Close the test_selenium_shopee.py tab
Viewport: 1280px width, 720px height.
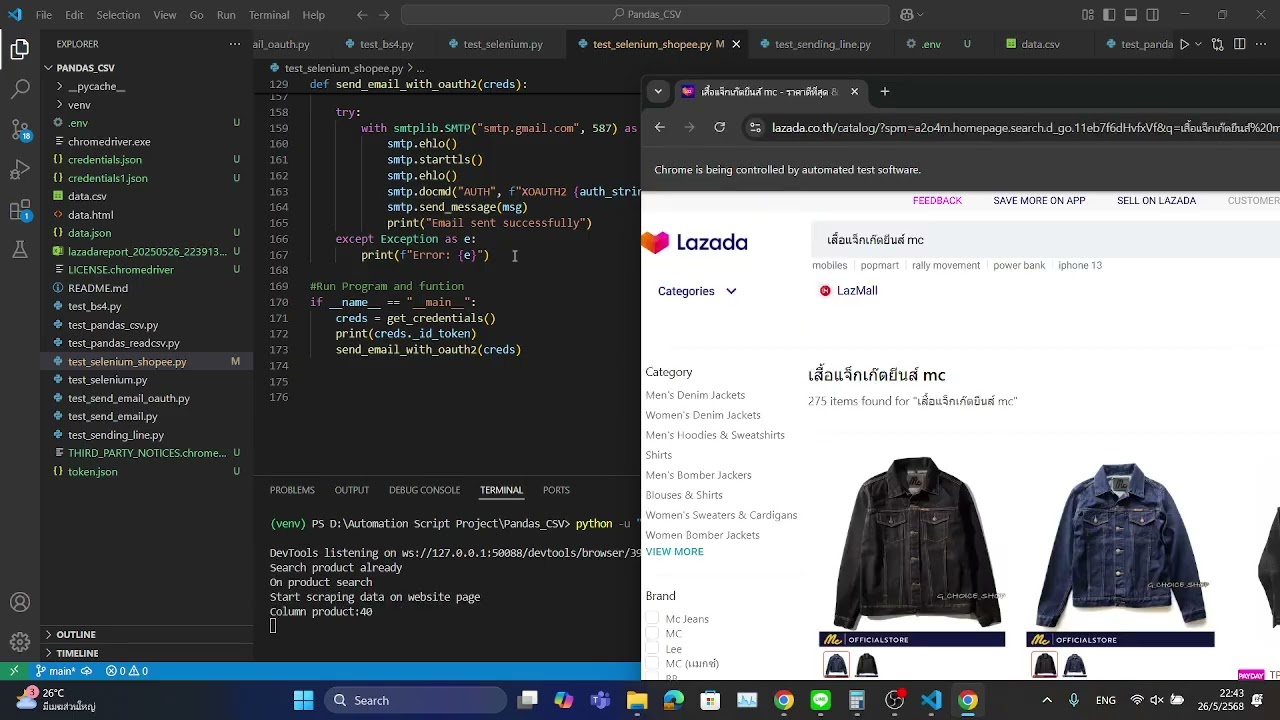[736, 44]
